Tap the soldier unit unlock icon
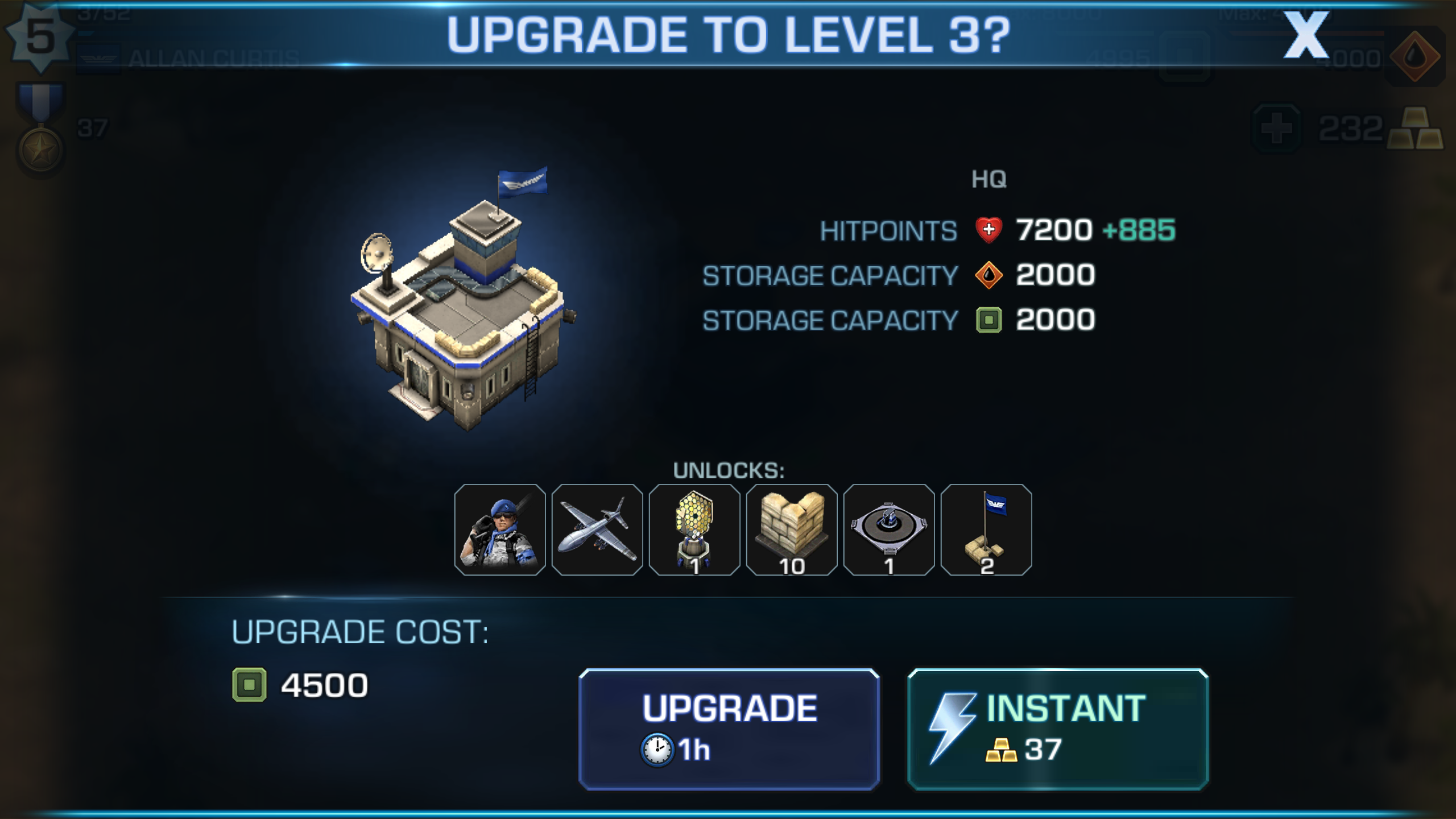 500,530
